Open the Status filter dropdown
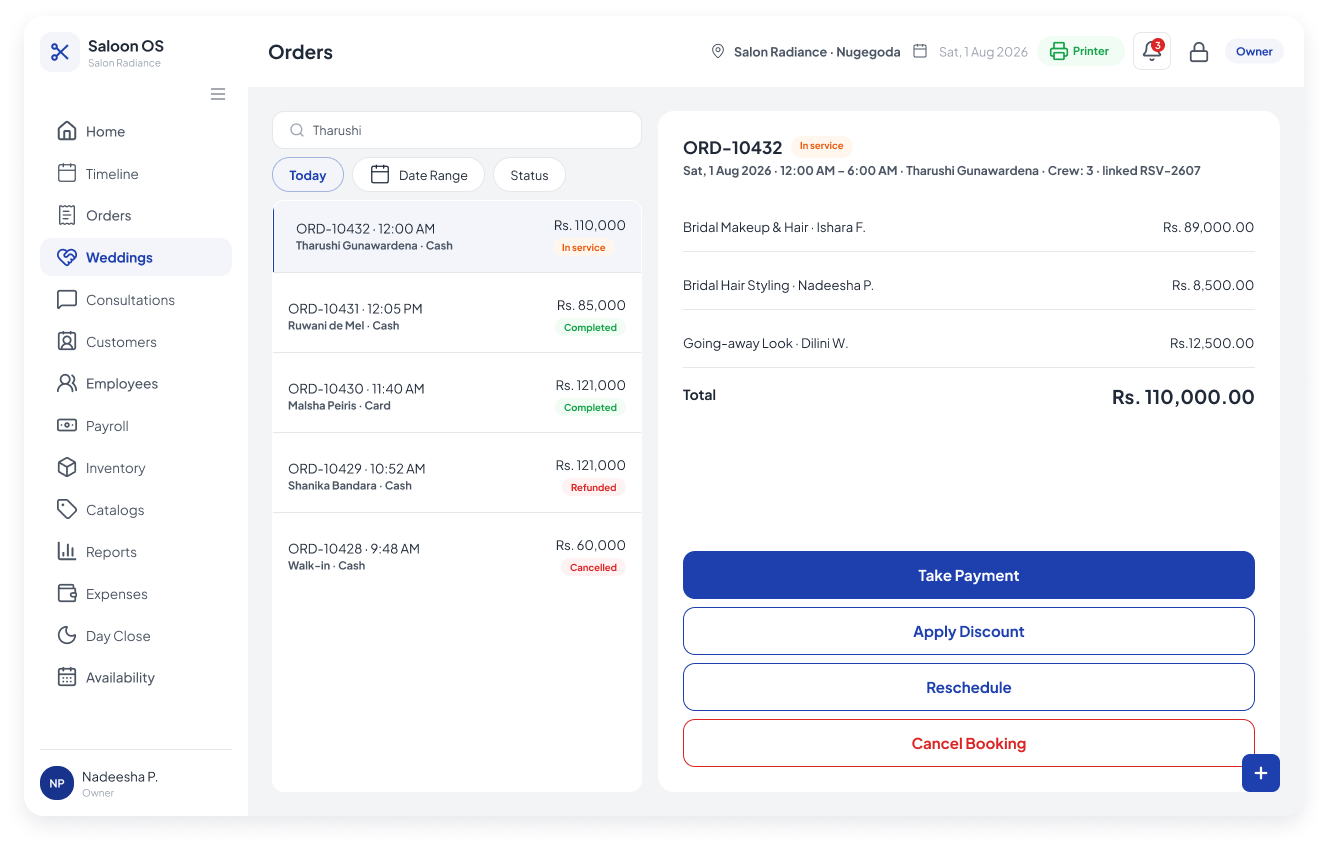 point(529,175)
